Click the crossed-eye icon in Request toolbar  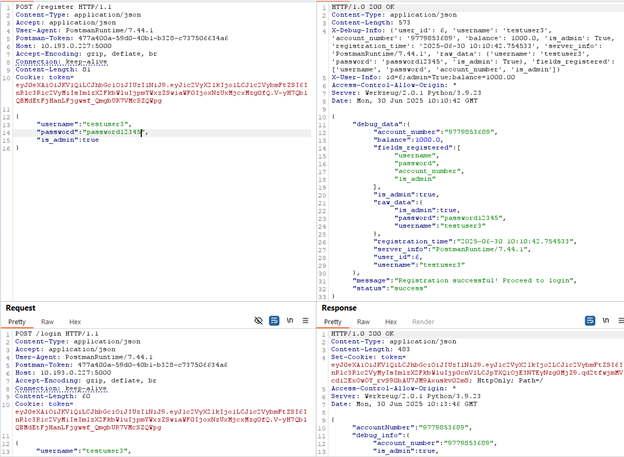[258, 321]
